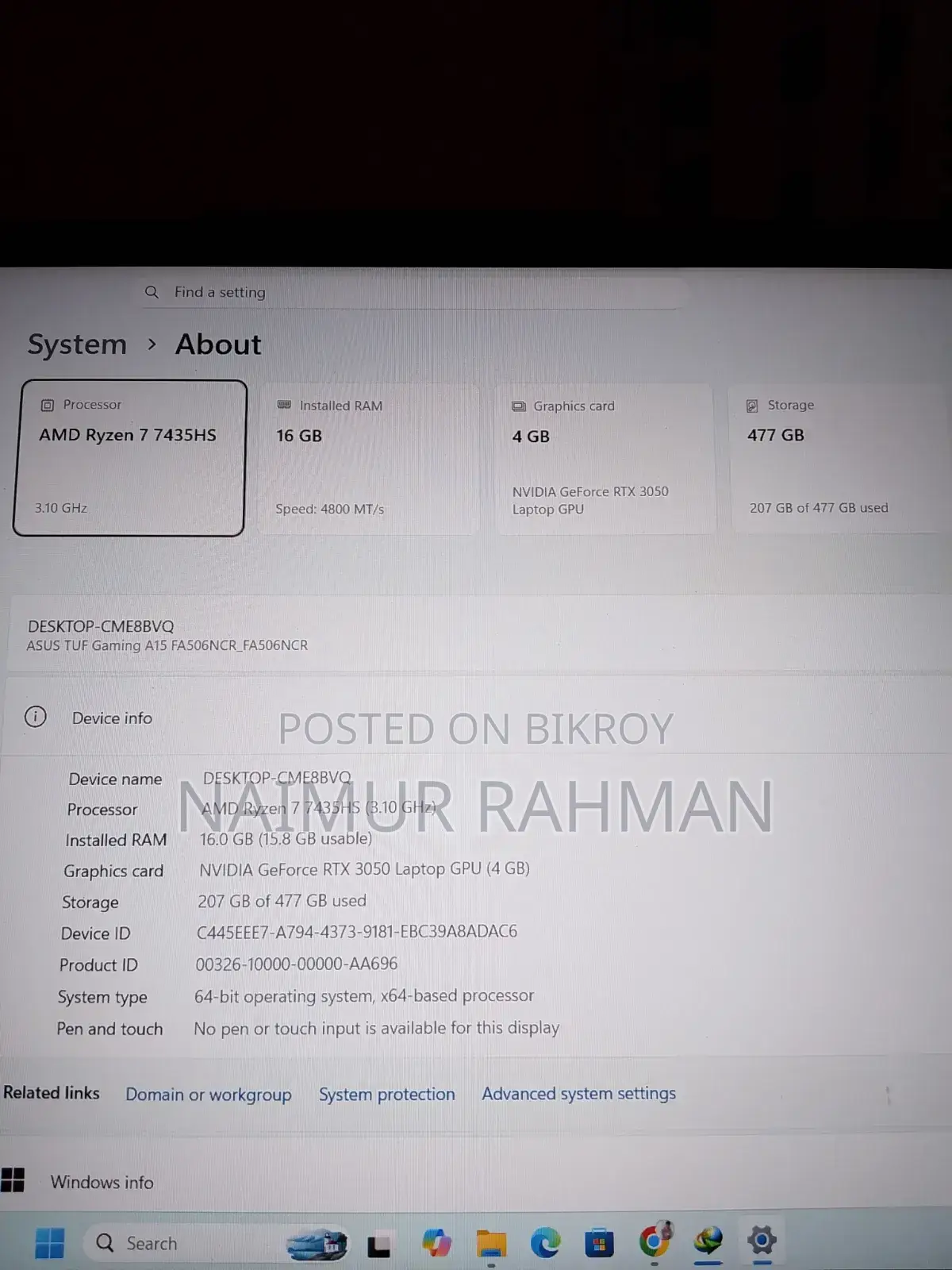Click the No pen or touch input text

coord(377,1028)
